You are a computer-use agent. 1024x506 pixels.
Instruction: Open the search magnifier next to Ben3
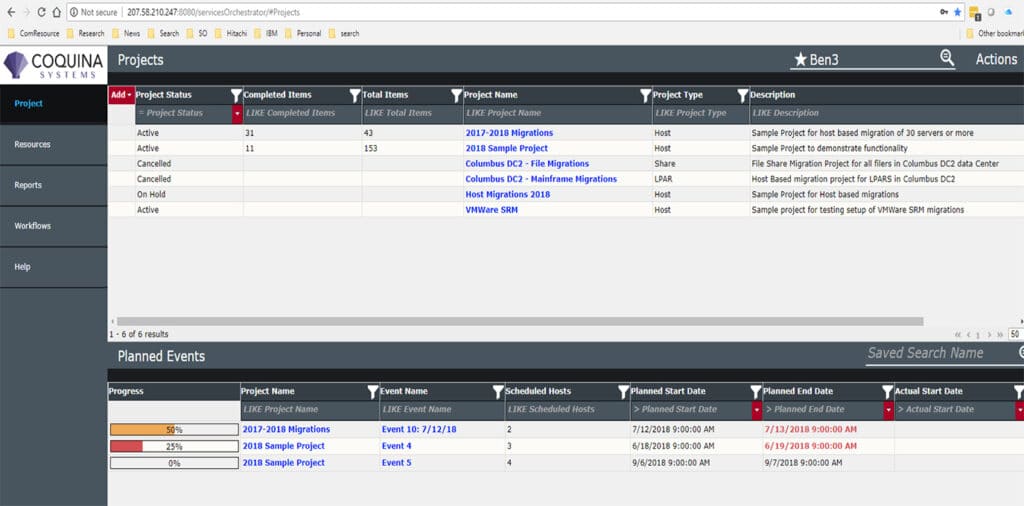click(x=947, y=57)
